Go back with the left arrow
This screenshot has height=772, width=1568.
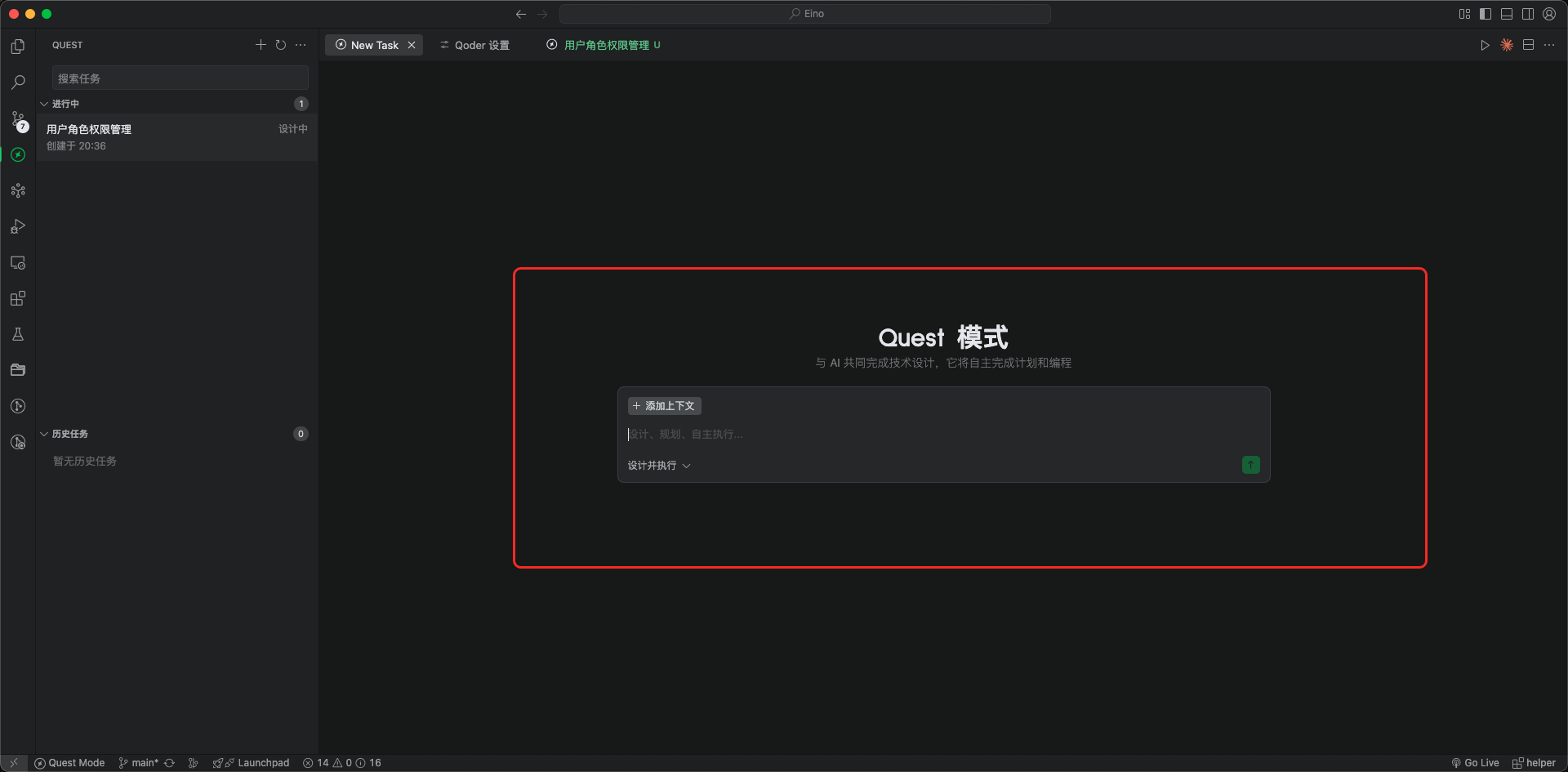(521, 14)
